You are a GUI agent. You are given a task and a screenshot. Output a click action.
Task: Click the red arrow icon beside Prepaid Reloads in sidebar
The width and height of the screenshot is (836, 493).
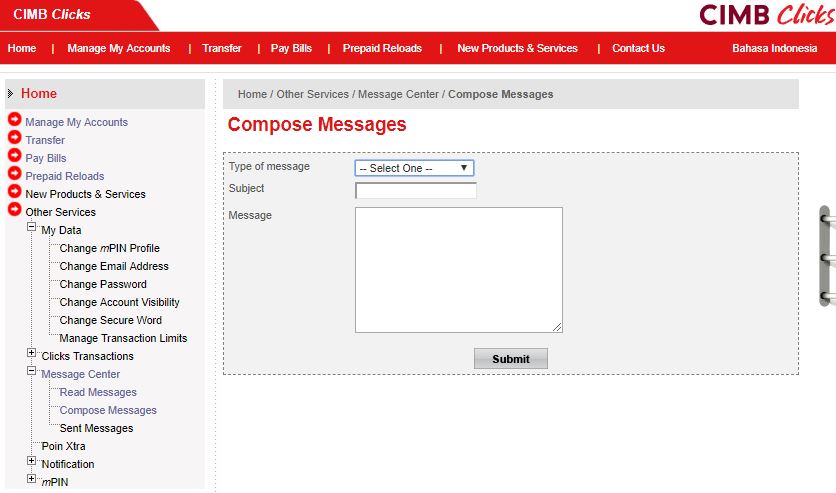click(14, 174)
